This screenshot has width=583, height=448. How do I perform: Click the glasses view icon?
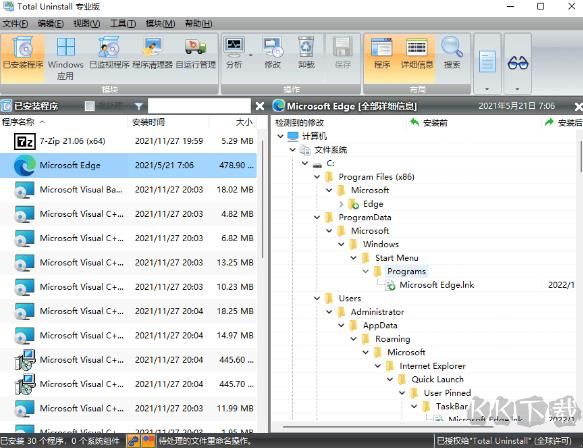tap(518, 63)
